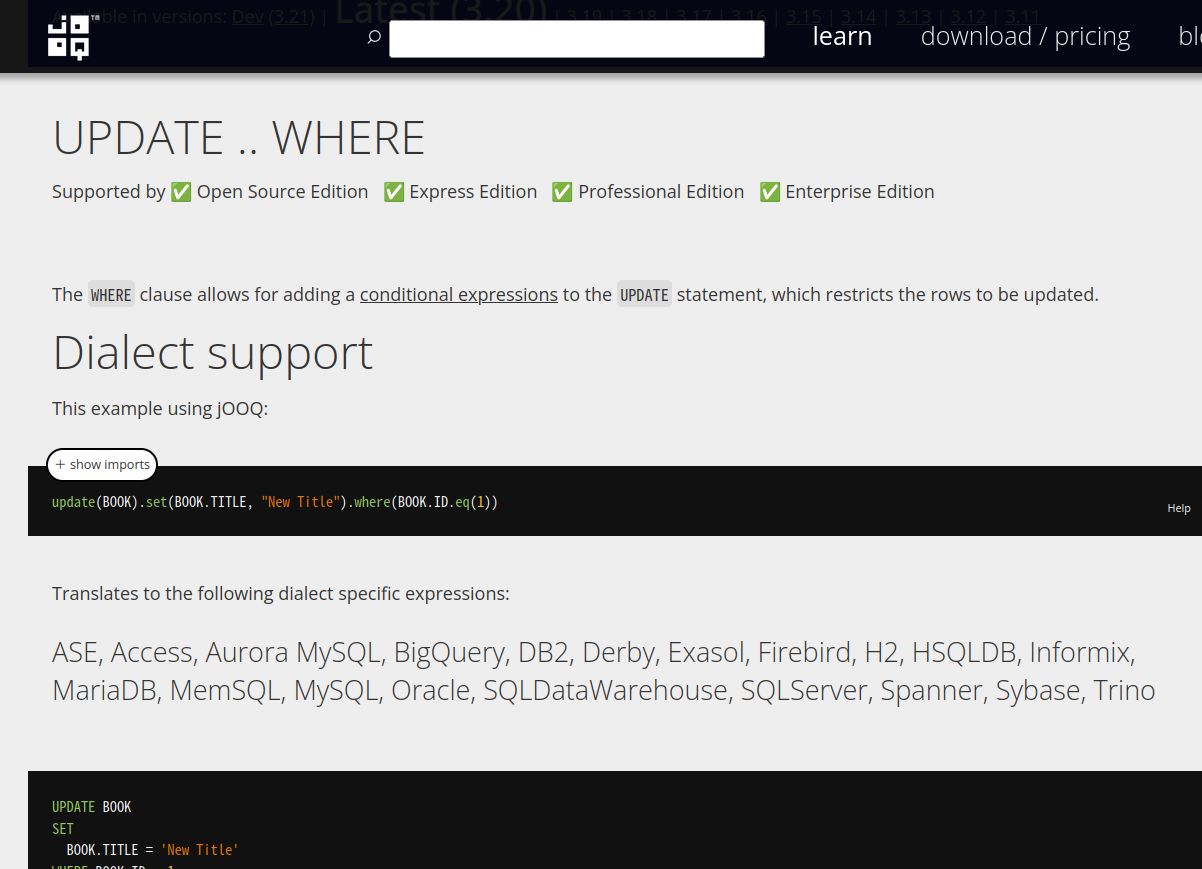Click the magnifying glass search icon

click(x=374, y=37)
